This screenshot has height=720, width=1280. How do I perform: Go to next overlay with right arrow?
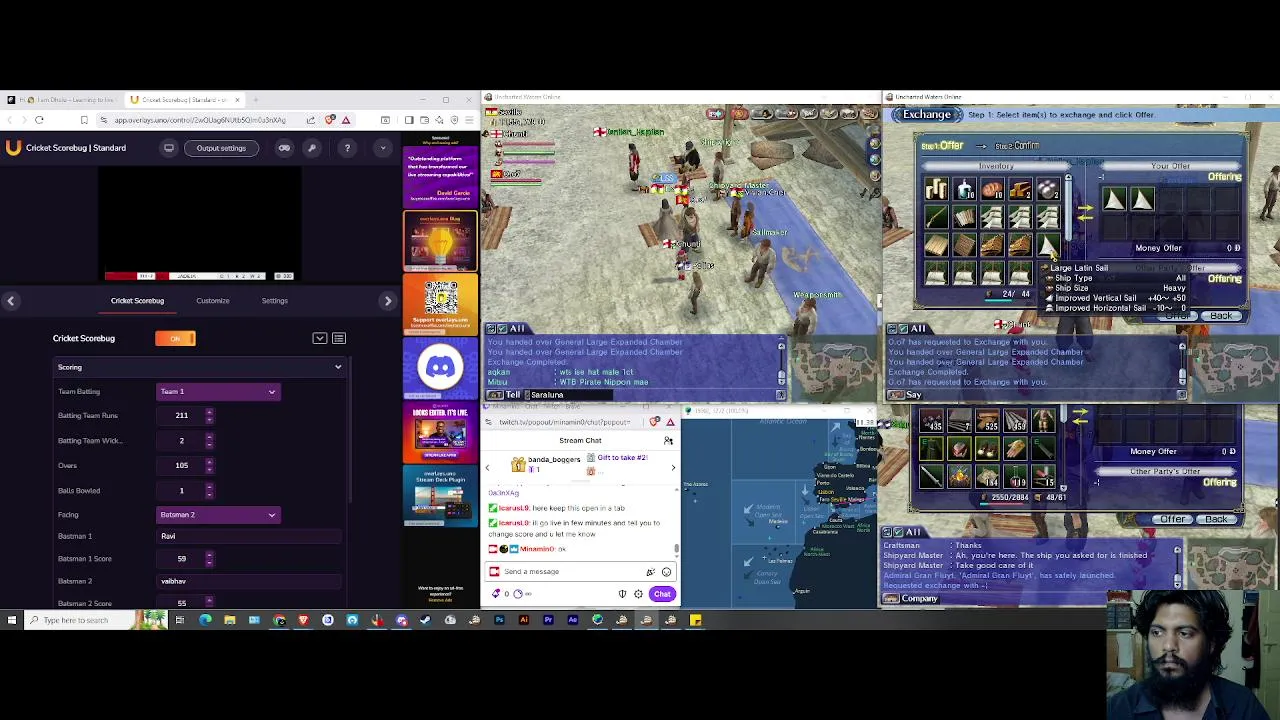[388, 300]
